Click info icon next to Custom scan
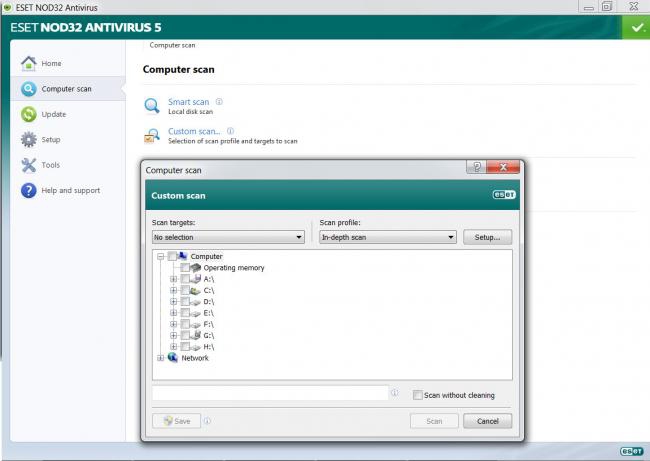The image size is (650, 461). [230, 131]
